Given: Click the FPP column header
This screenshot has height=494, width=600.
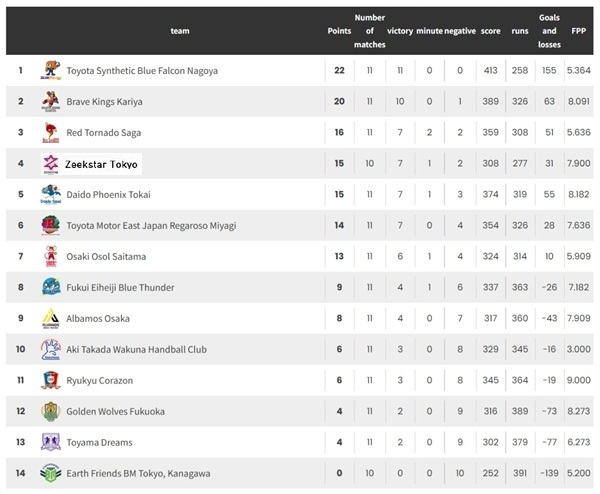Looking at the screenshot, I should tap(579, 31).
